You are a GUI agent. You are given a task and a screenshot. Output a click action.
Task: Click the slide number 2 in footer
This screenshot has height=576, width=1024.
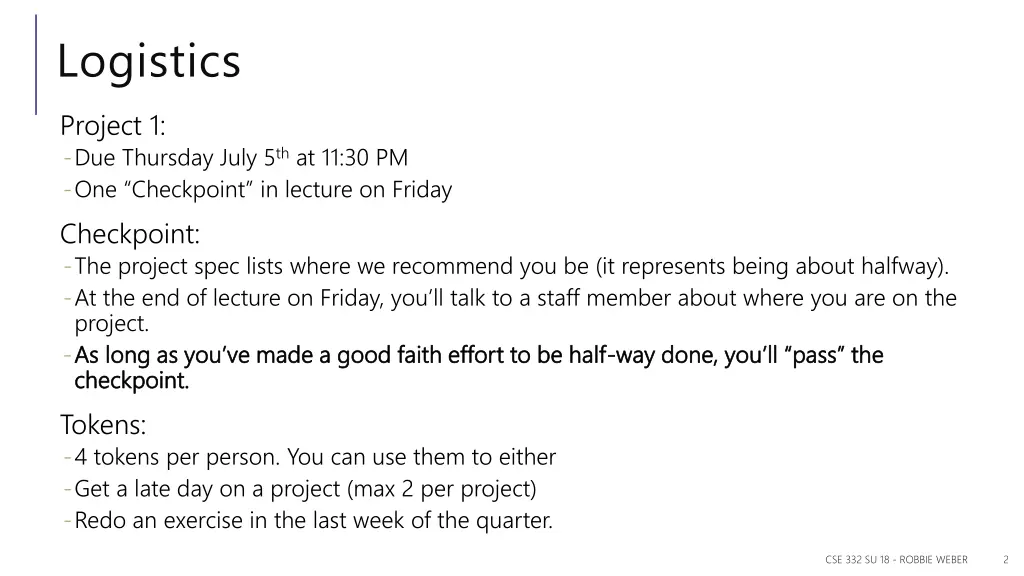click(1006, 560)
